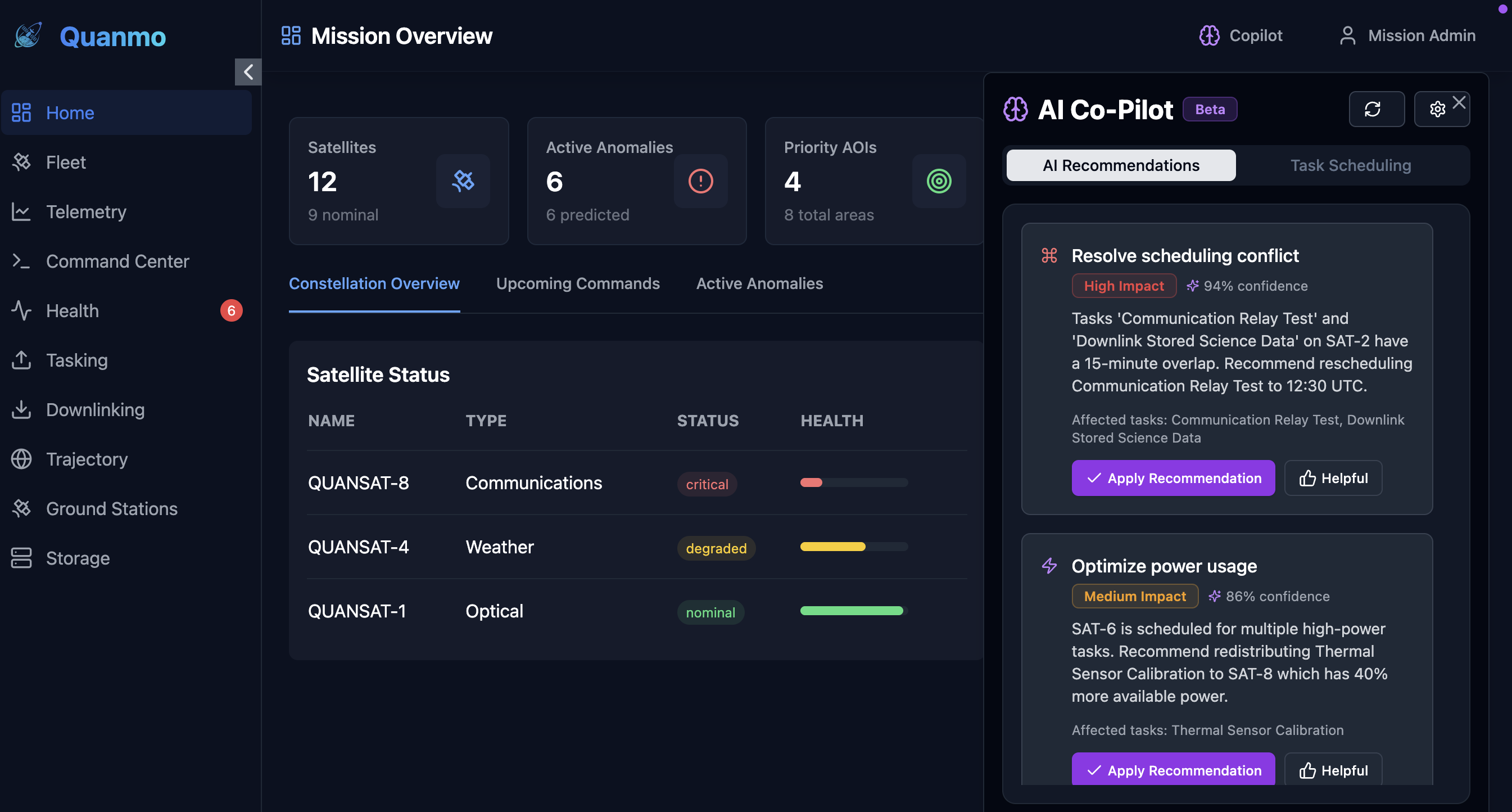Image resolution: width=1512 pixels, height=812 pixels.
Task: Close the AI Co-Pilot panel
Action: [1459, 102]
